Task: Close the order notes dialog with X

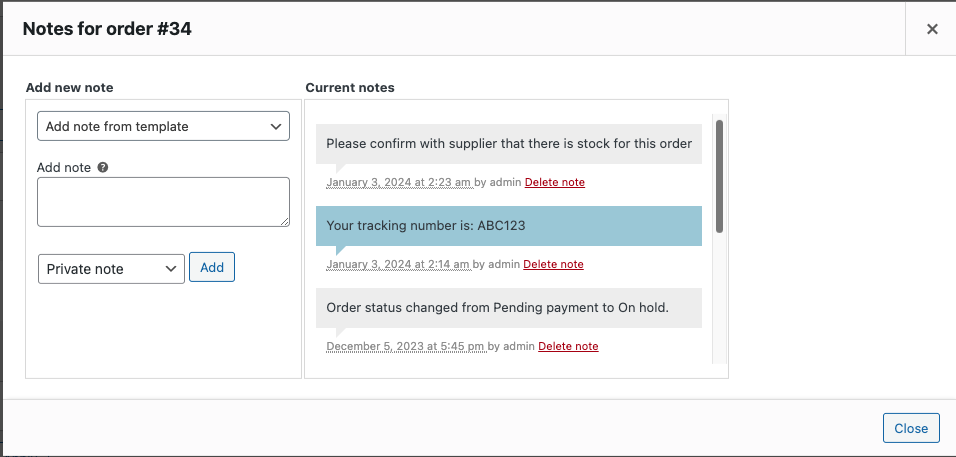Action: point(932,29)
